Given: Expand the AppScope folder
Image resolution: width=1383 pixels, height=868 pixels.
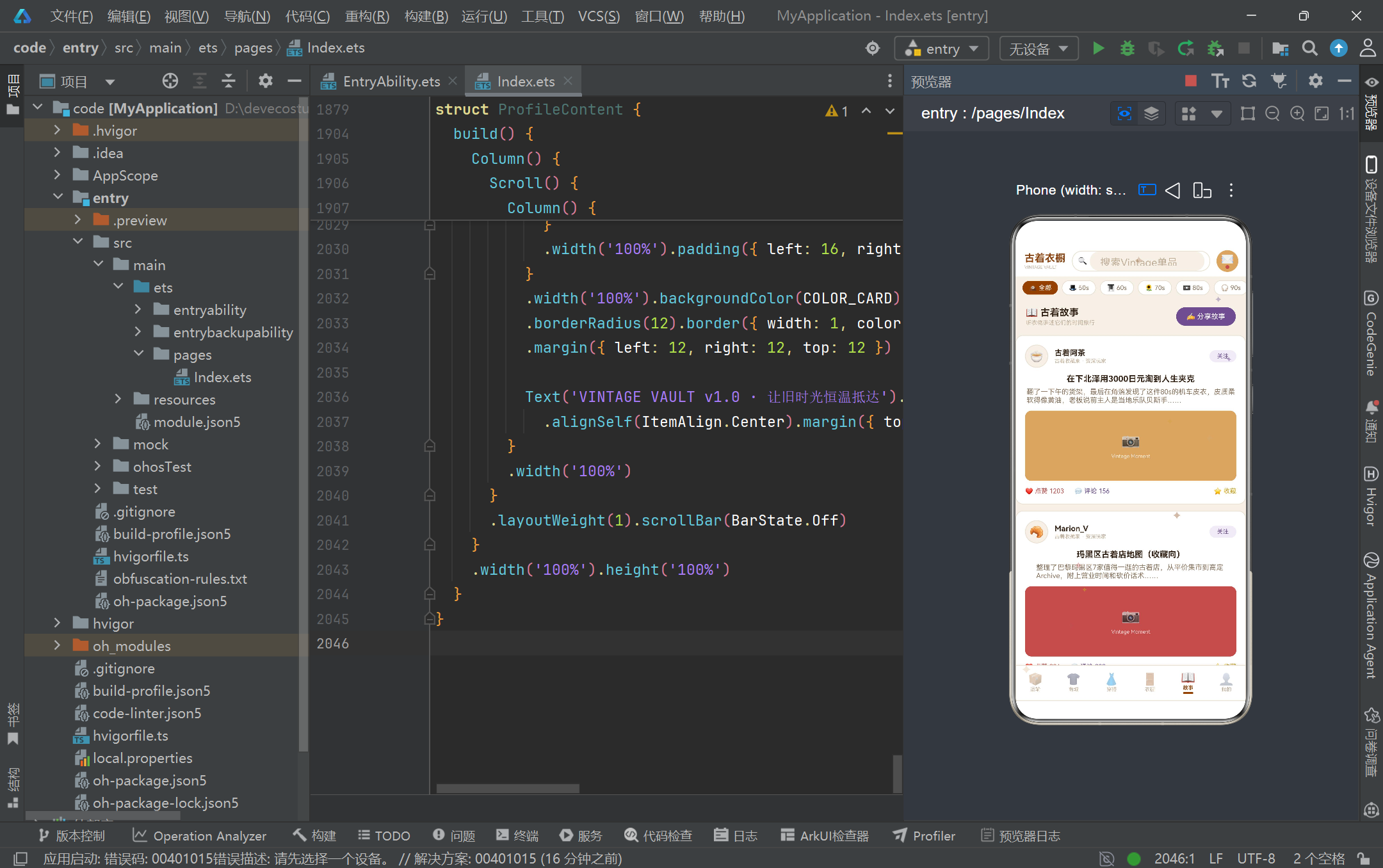Looking at the screenshot, I should pos(57,175).
